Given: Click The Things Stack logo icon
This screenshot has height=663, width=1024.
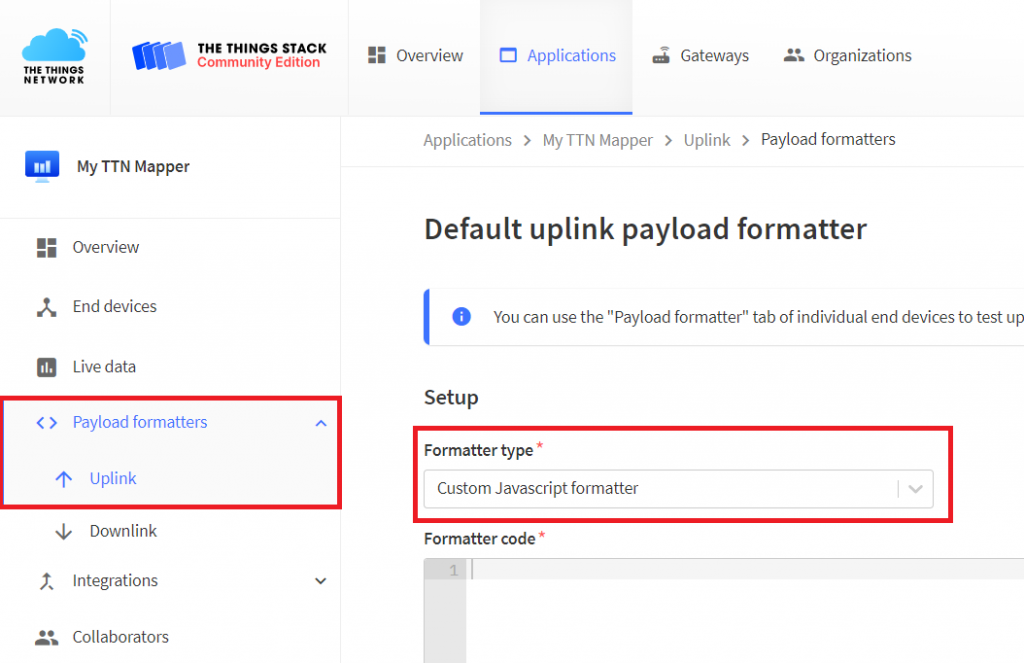Looking at the screenshot, I should coord(159,56).
